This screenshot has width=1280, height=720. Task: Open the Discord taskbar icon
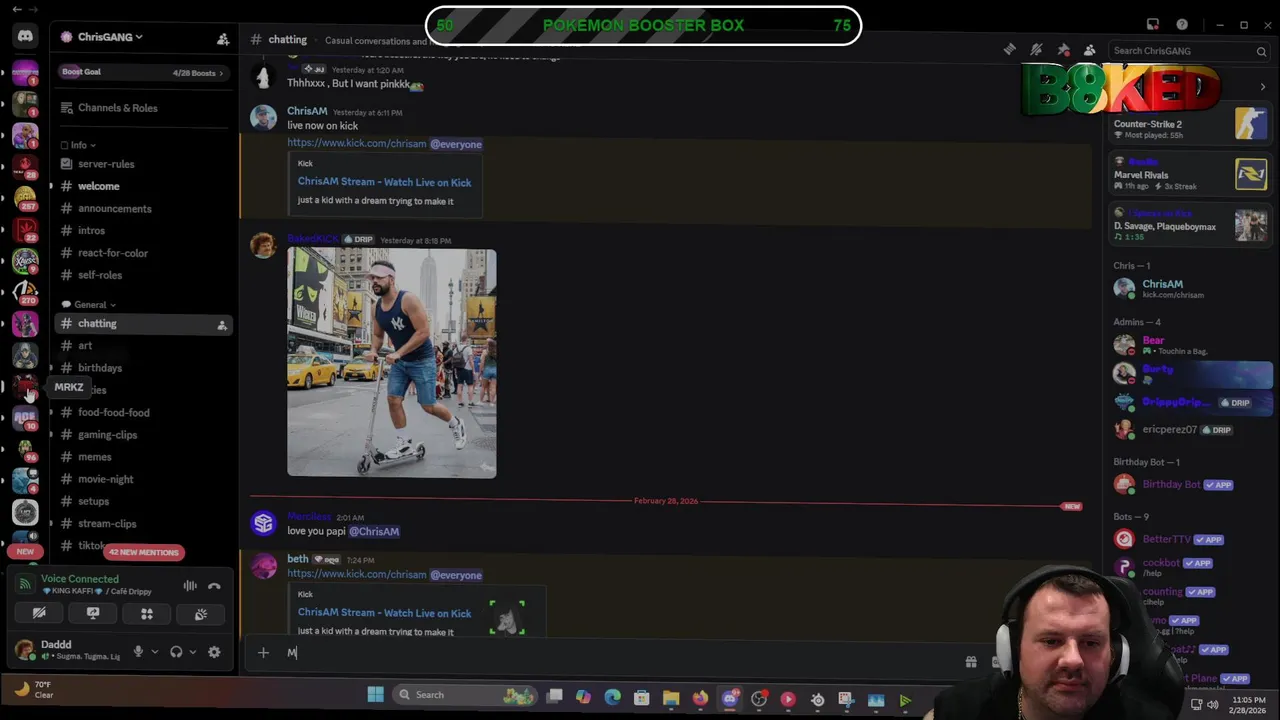point(730,699)
